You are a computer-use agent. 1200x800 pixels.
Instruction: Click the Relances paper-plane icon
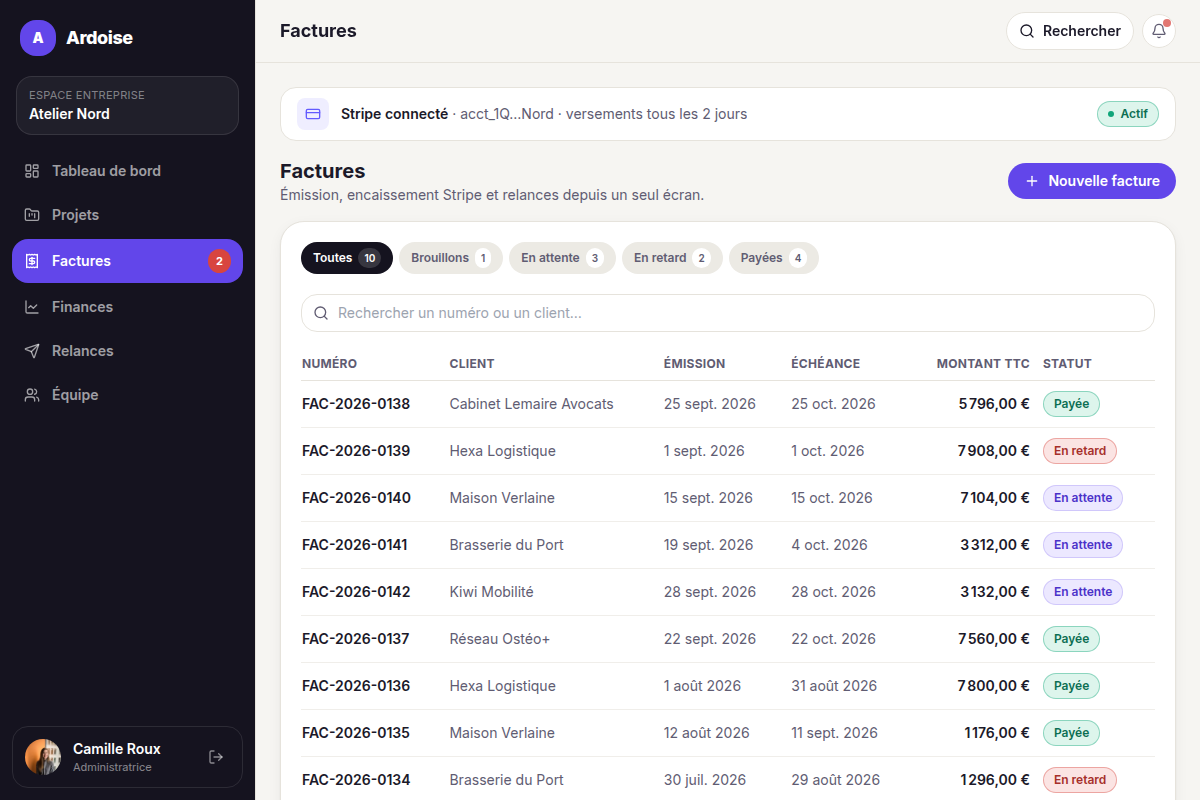click(32, 351)
